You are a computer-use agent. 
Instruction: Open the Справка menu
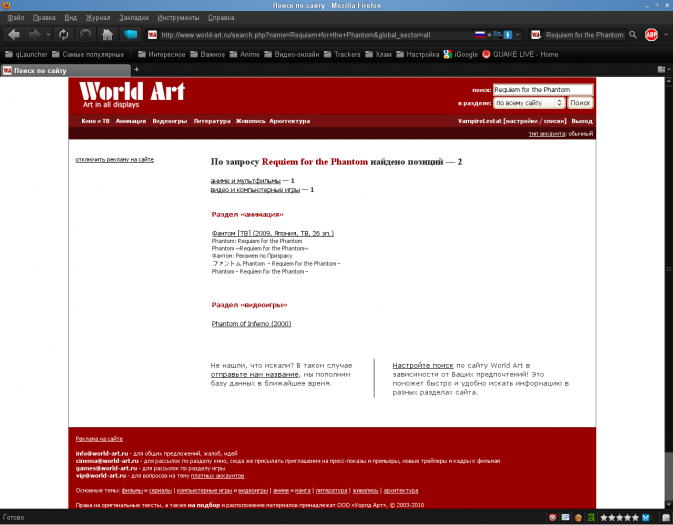[x=221, y=18]
